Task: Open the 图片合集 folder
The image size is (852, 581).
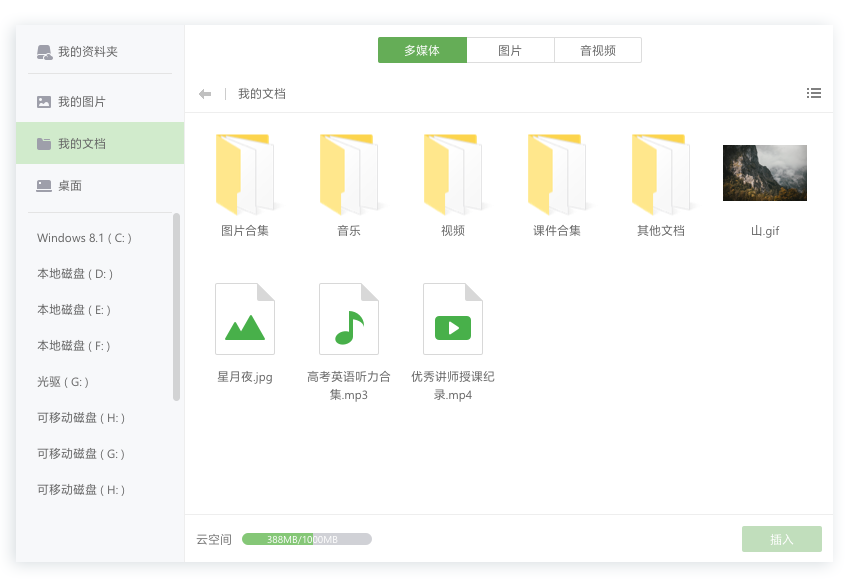Action: click(245, 175)
